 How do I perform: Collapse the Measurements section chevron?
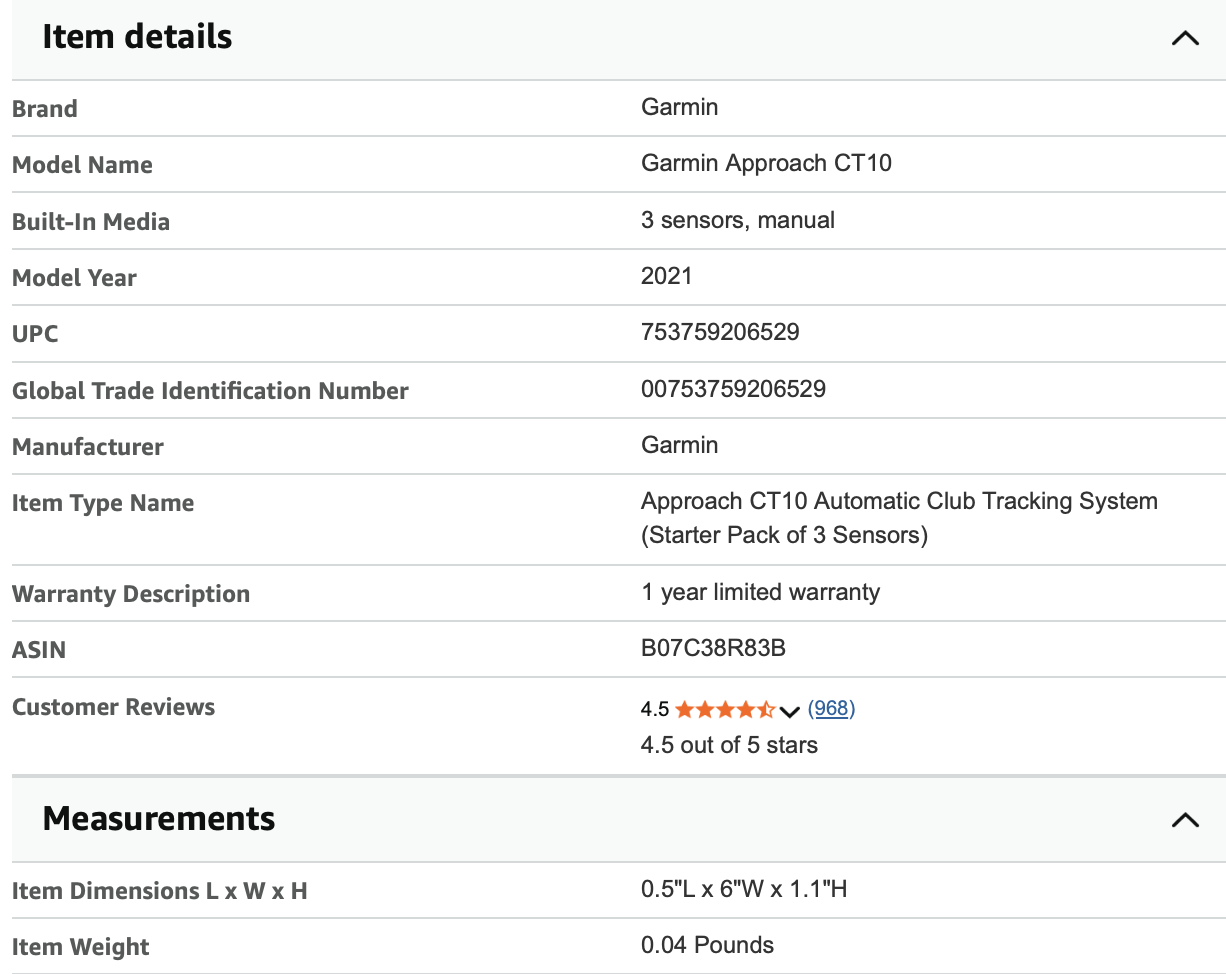tap(1185, 820)
